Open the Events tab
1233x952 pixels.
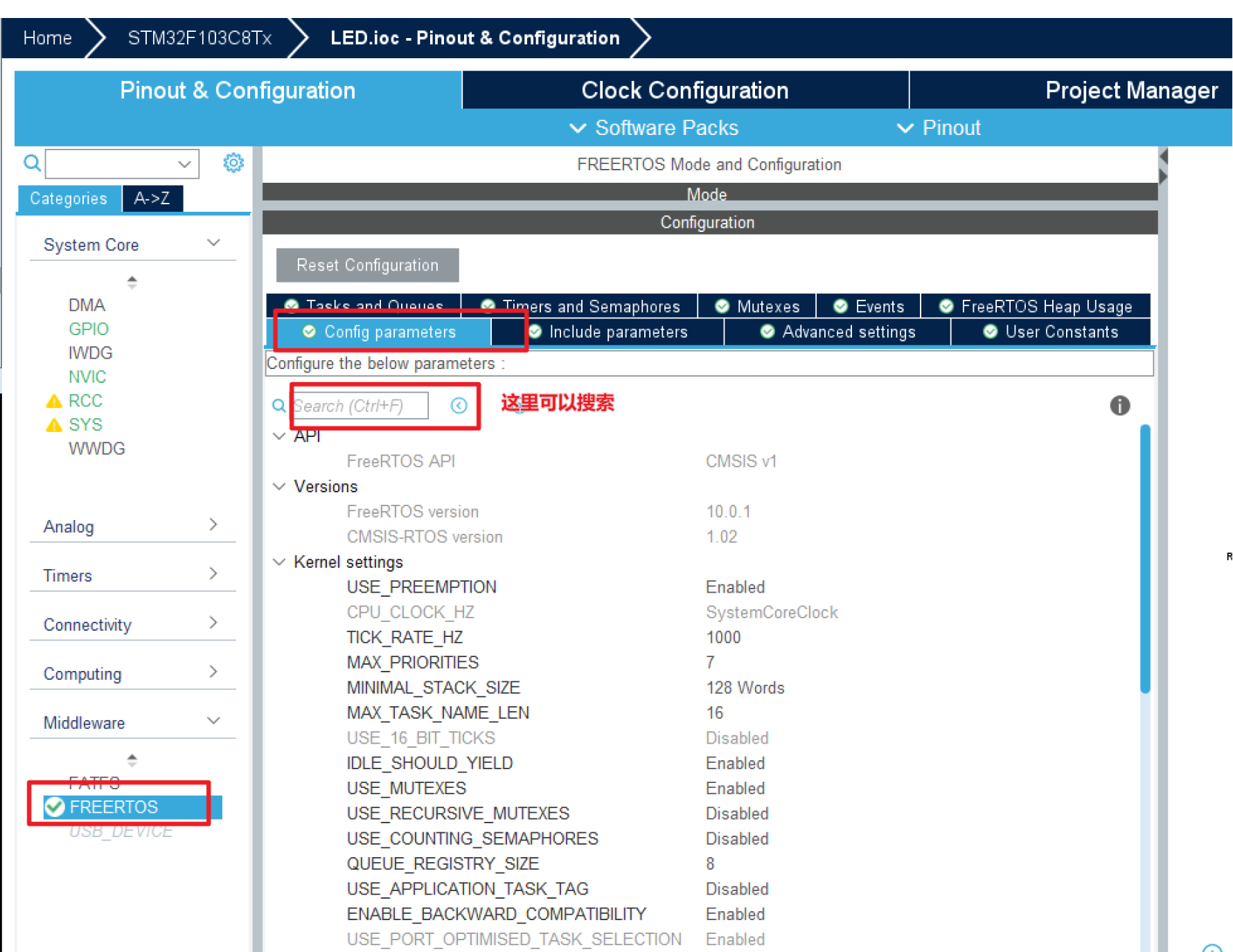869,306
